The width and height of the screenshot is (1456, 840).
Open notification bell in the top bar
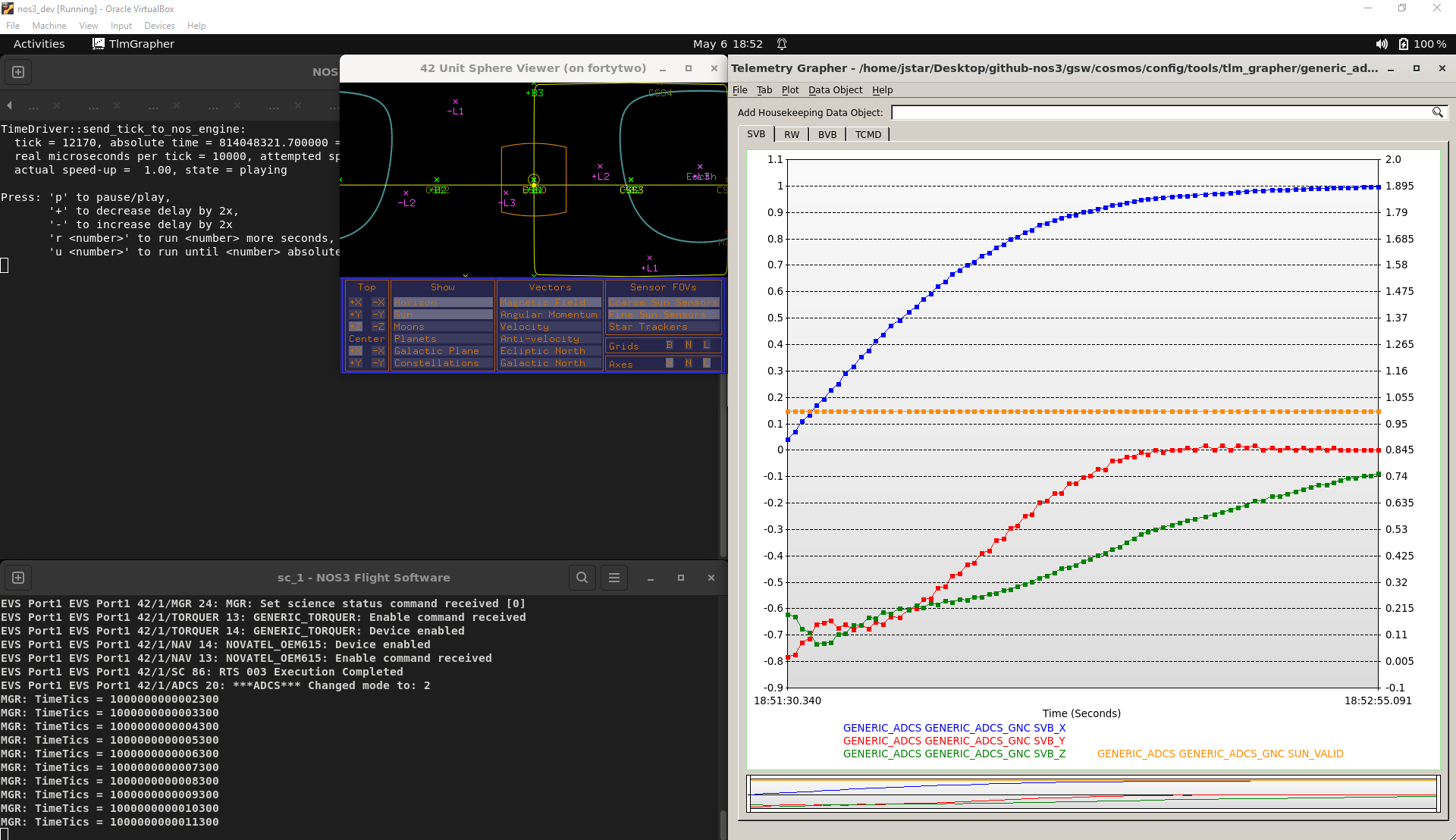pyautogui.click(x=782, y=44)
